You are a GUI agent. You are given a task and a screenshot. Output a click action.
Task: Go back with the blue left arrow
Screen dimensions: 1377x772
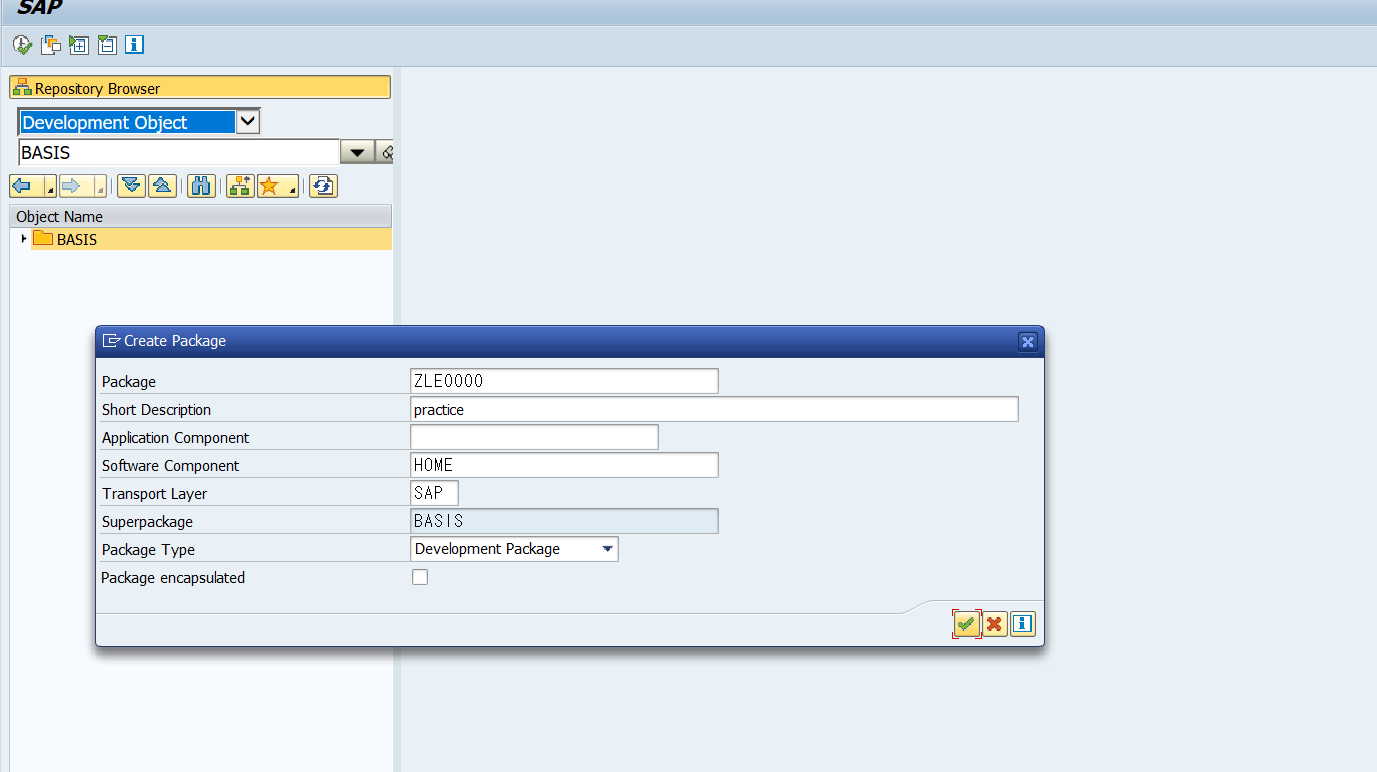pos(22,186)
